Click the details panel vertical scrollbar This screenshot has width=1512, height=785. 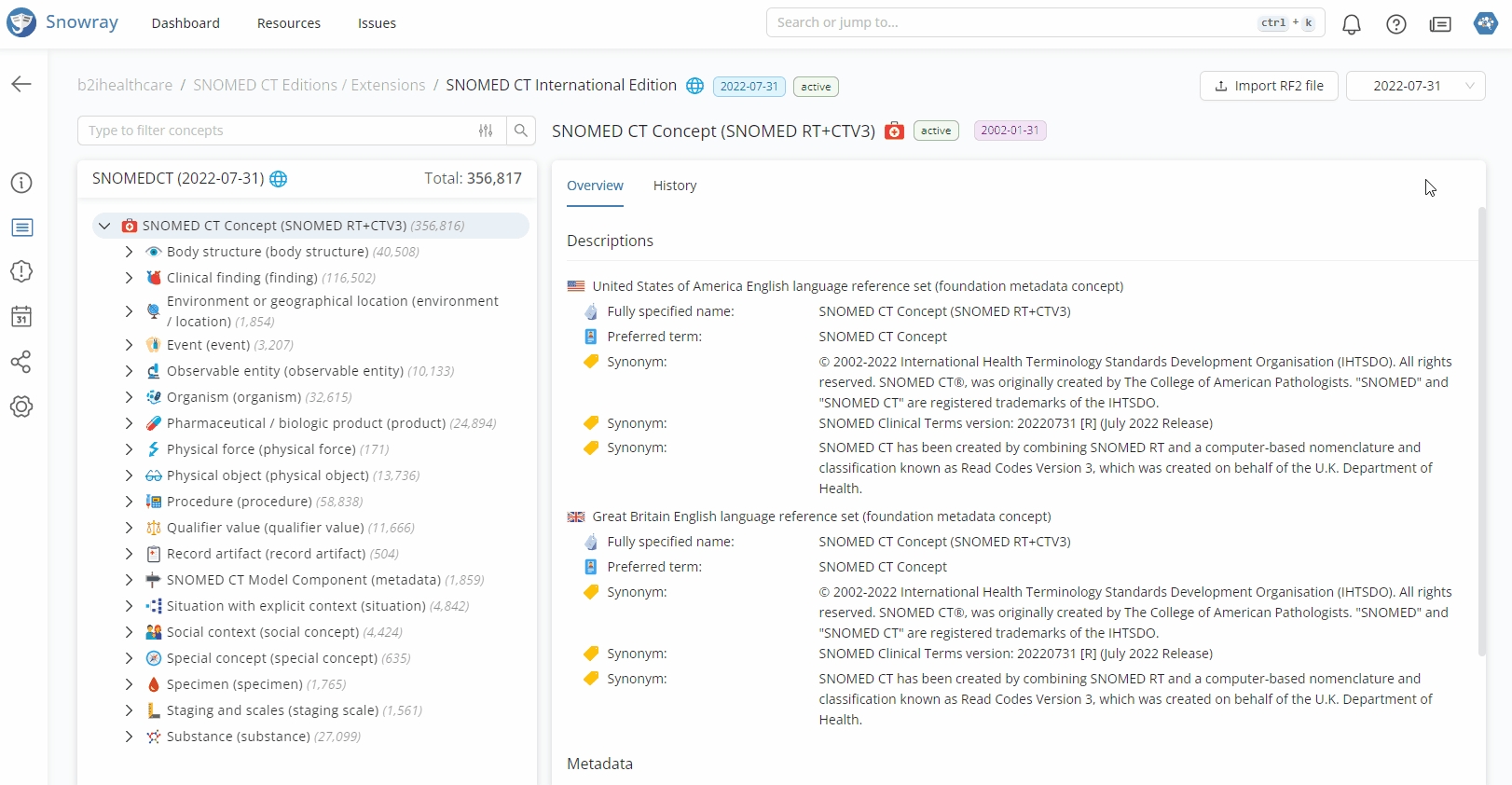pyautogui.click(x=1481, y=429)
